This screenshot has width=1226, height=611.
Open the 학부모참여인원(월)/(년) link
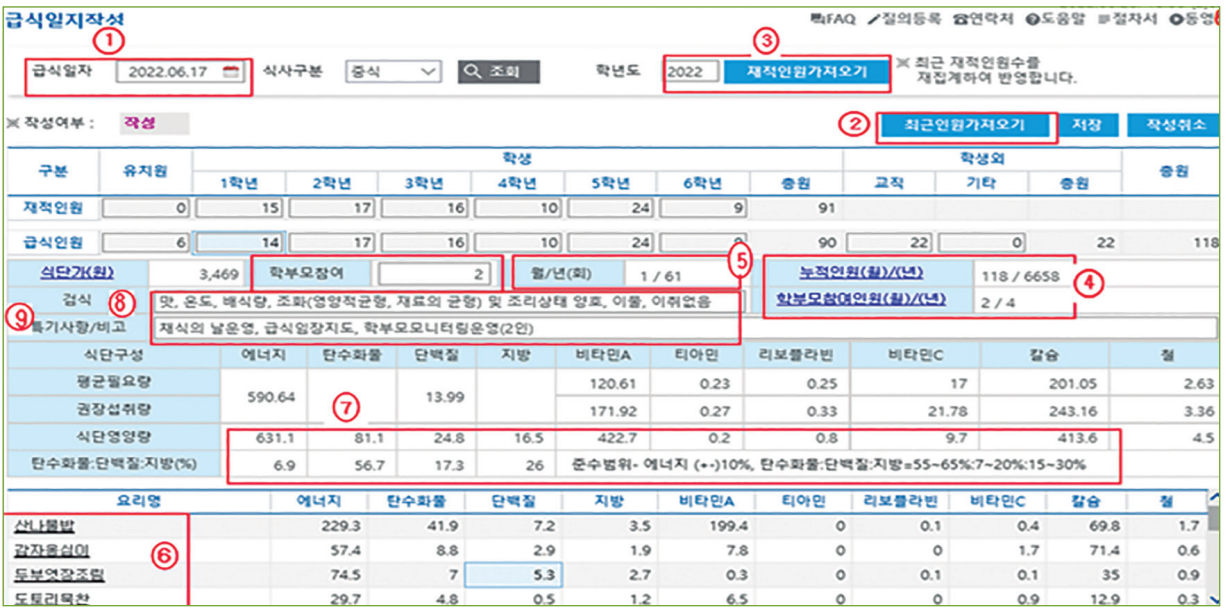863,298
